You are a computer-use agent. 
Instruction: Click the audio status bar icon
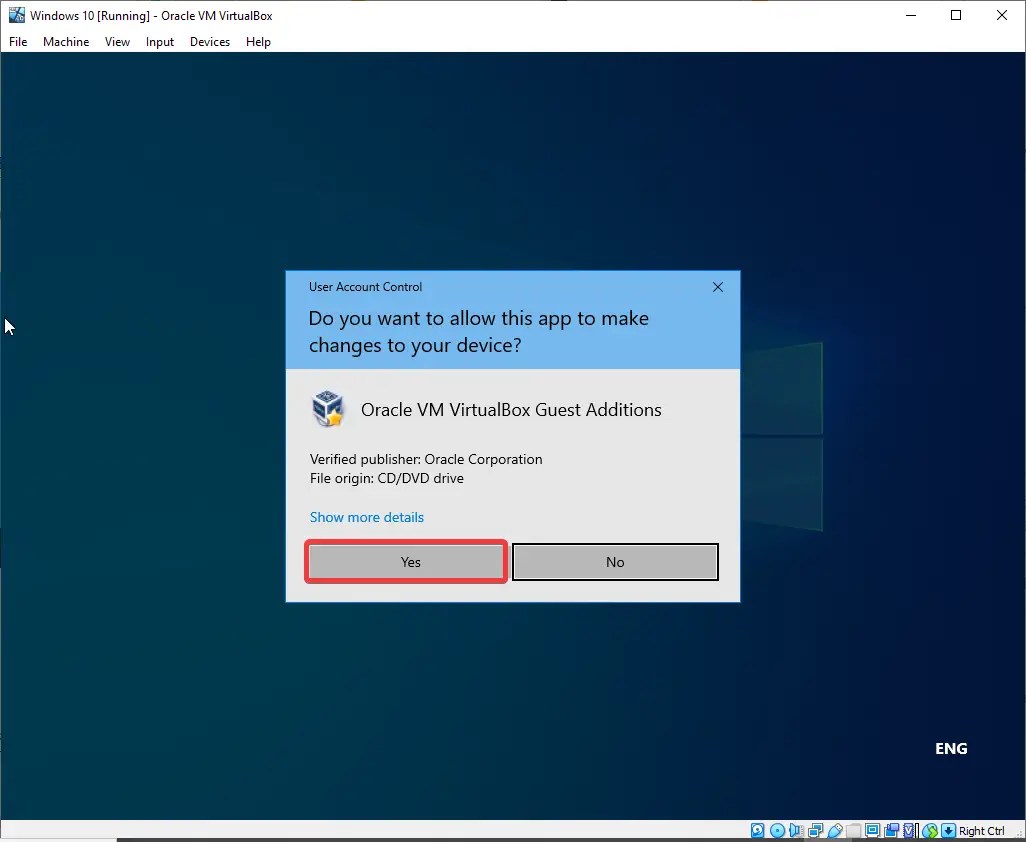797,830
